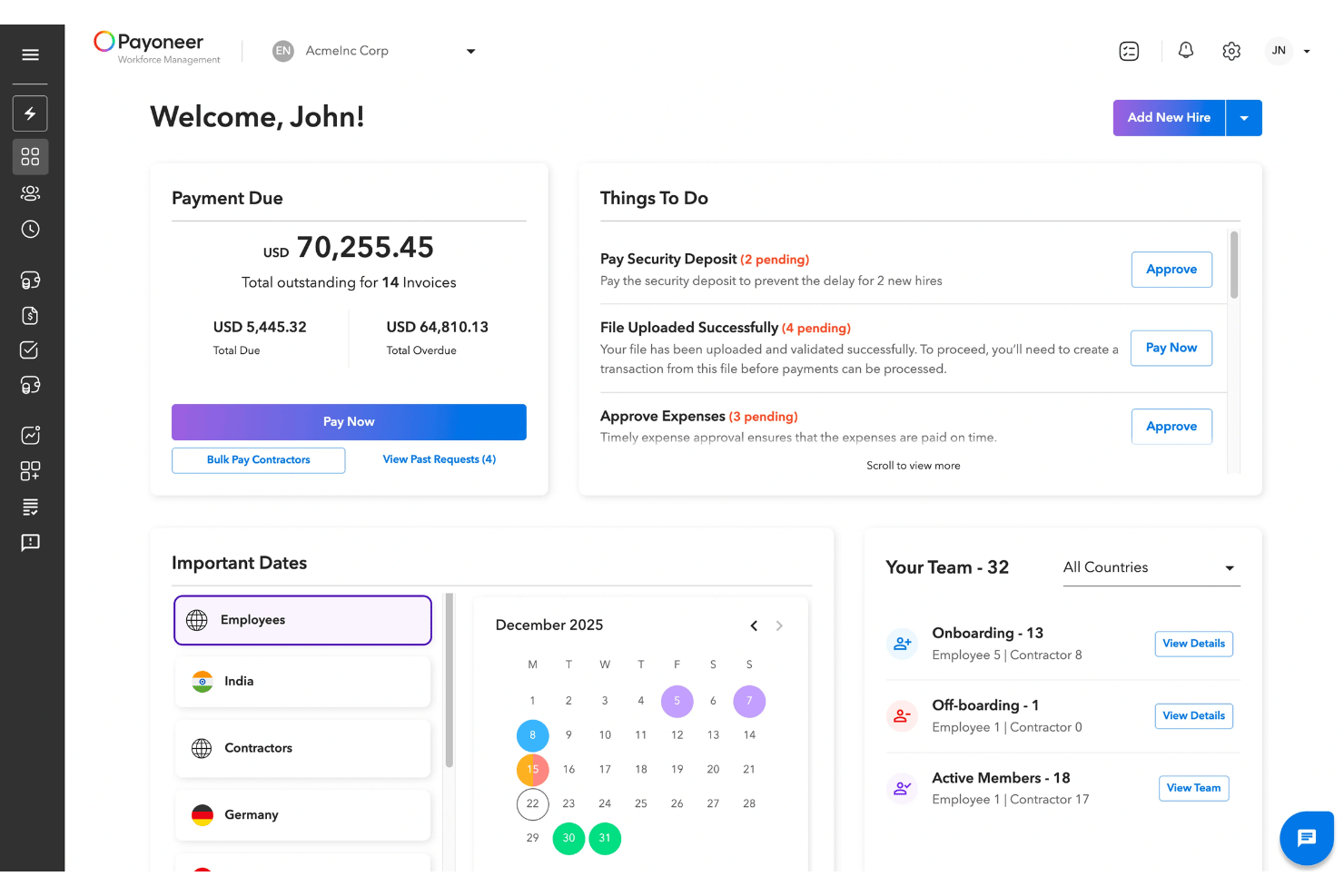Click the clock icon in the sidebar
The height and width of the screenshot is (896, 1344).
pyautogui.click(x=30, y=229)
